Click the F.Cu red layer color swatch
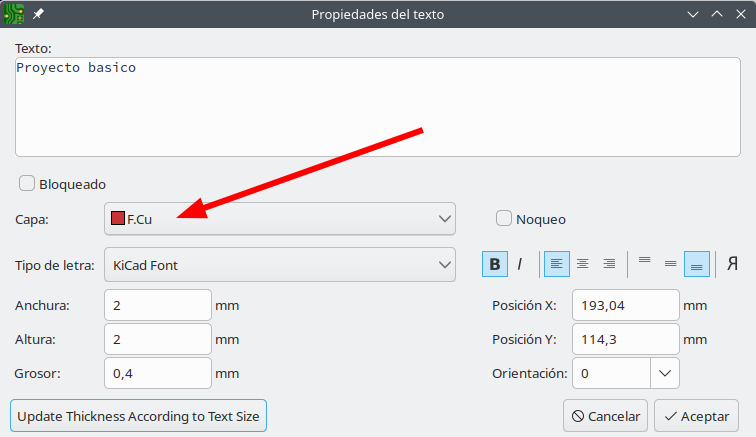 [x=118, y=219]
